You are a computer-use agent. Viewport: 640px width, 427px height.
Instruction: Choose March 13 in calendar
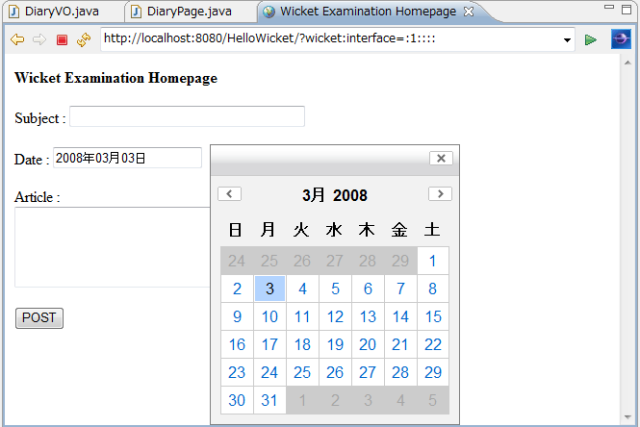(x=368, y=316)
